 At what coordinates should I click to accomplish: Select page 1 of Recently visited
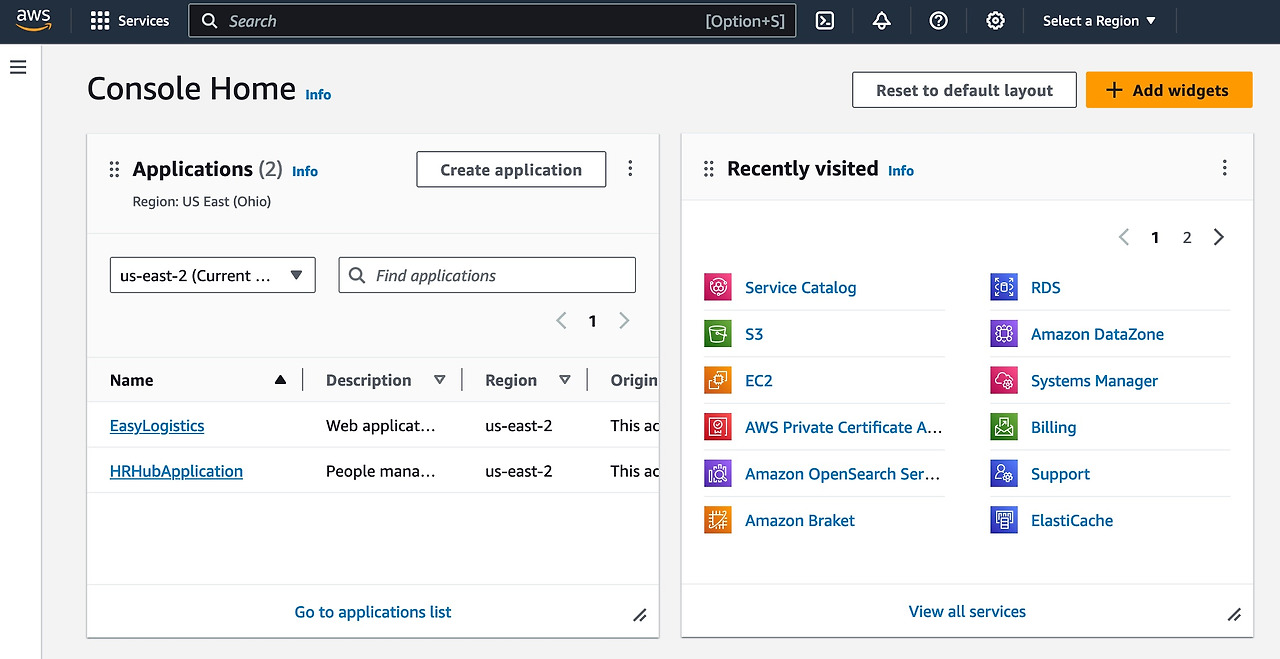[1155, 237]
